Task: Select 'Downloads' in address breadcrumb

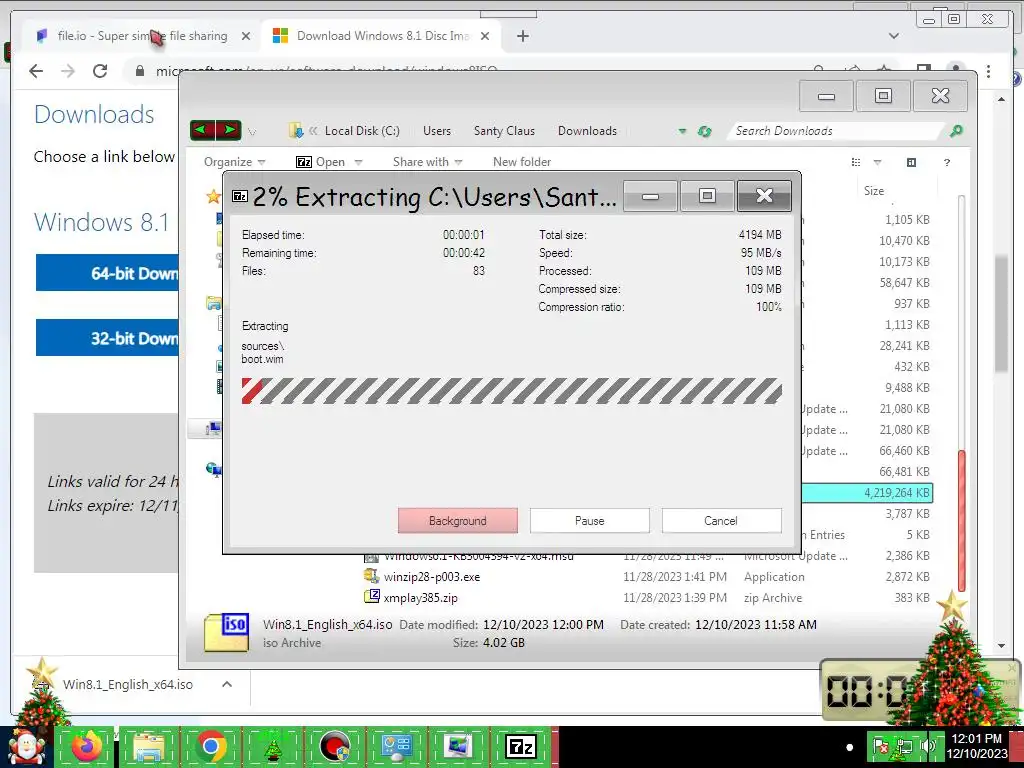Action: (x=587, y=131)
